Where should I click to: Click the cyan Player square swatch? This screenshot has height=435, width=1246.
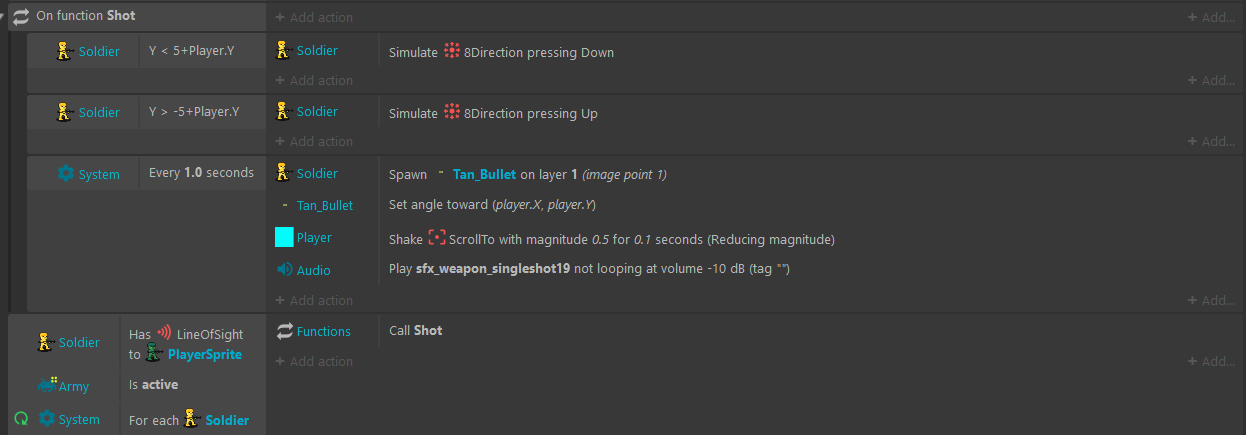pos(284,237)
